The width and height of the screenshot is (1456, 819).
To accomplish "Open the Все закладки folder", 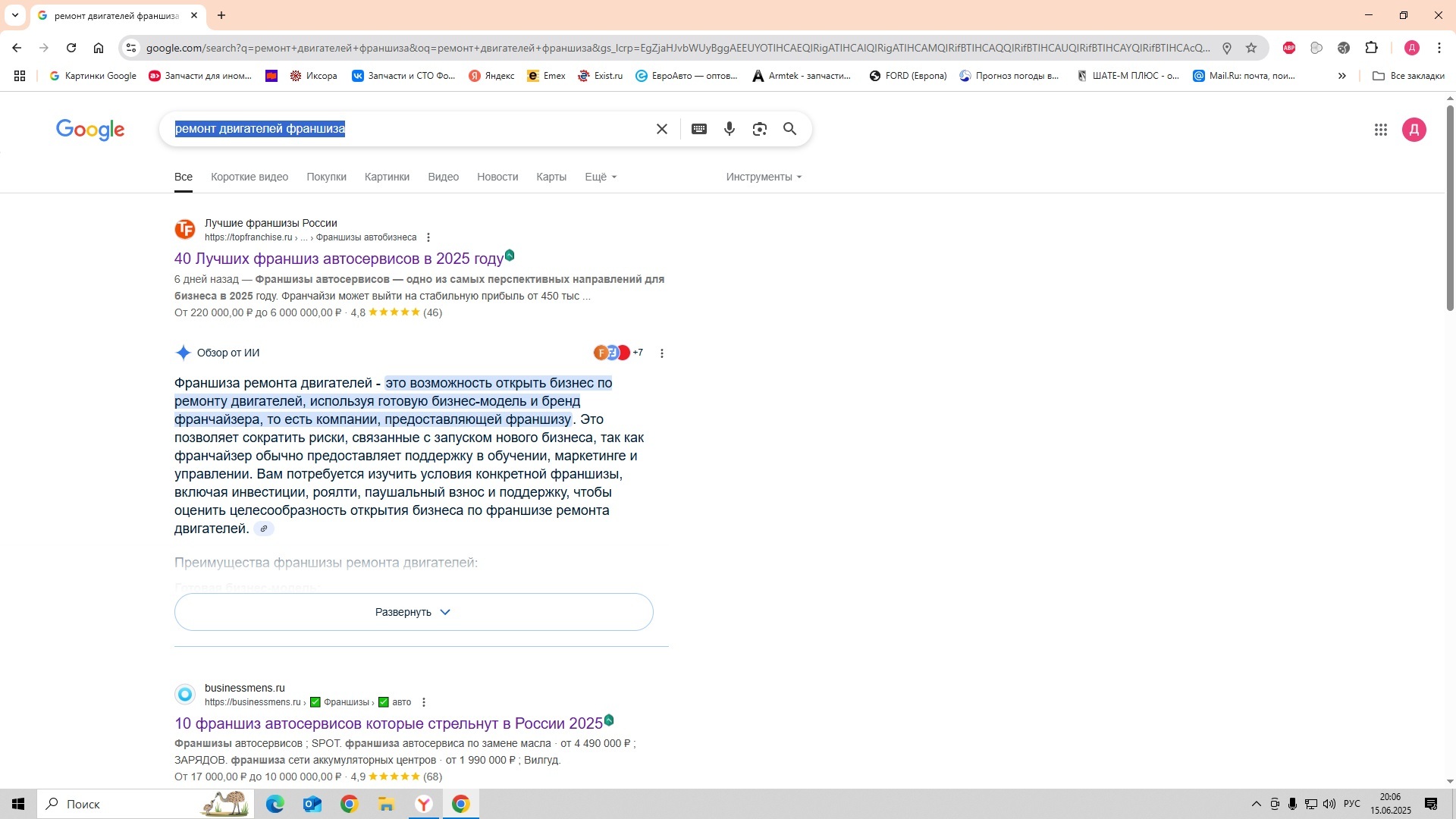I will pos(1408,76).
